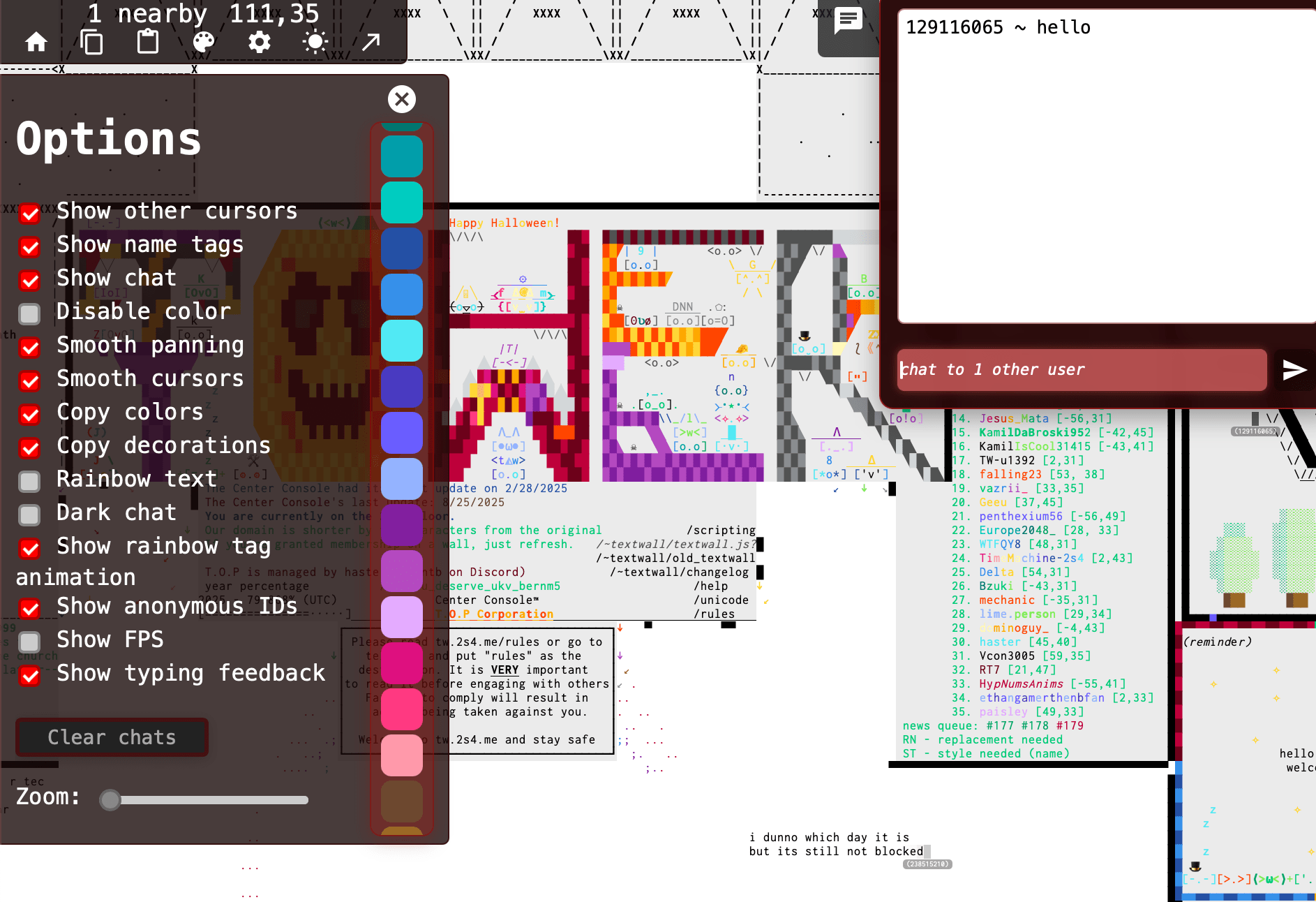This screenshot has width=1316, height=902.
Task: Open the settings gear icon
Action: 259,43
